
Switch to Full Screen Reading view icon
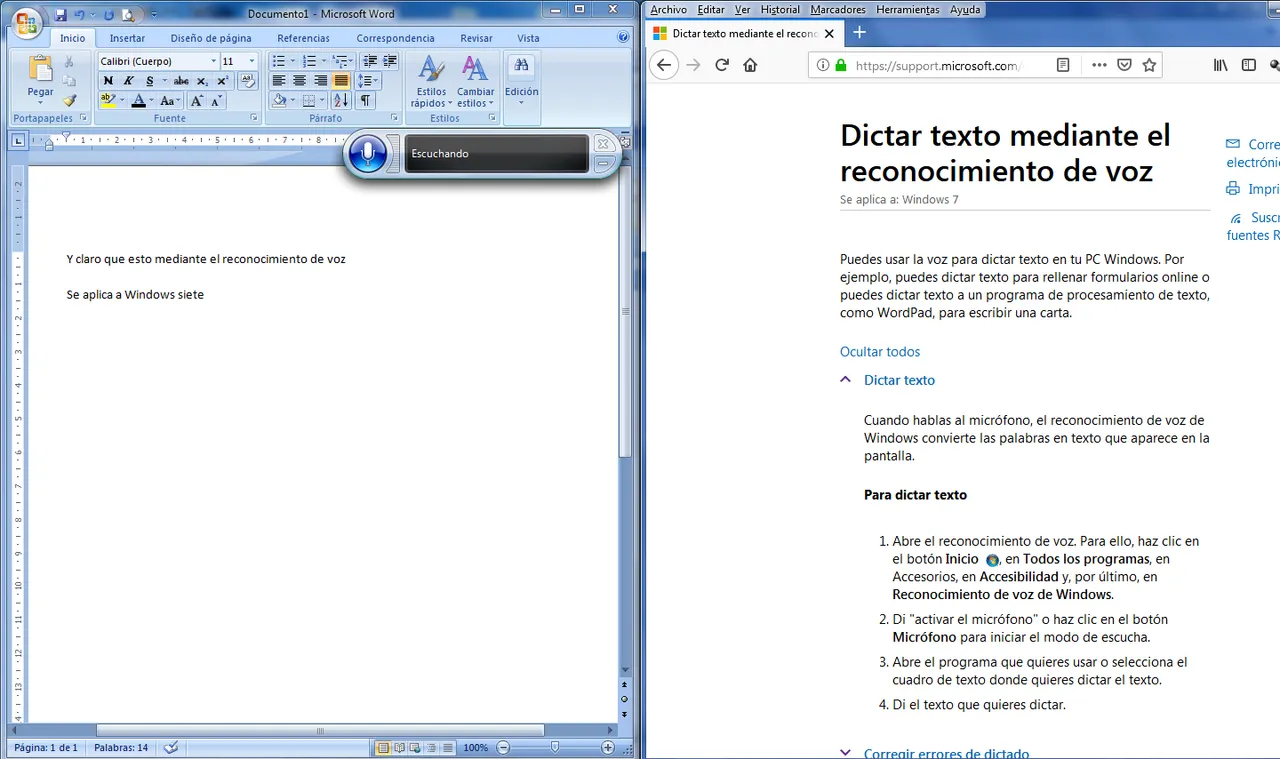(x=399, y=747)
